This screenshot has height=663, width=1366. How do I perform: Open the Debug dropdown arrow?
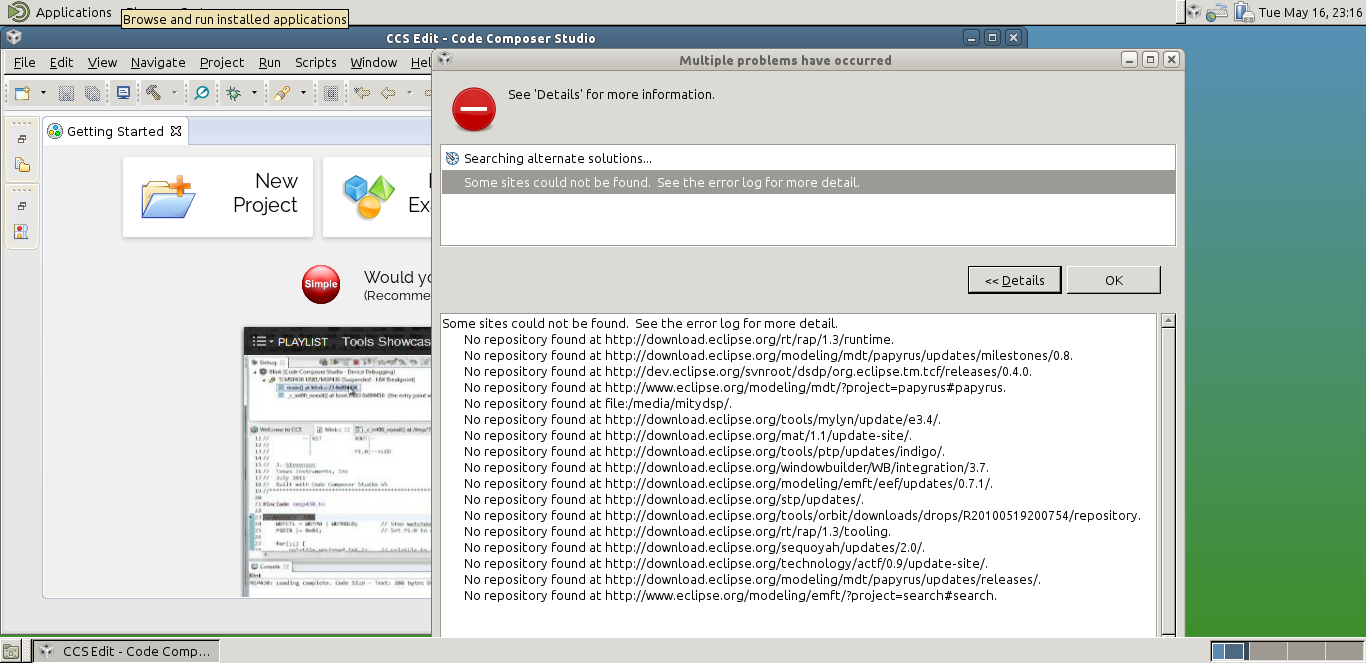254,93
